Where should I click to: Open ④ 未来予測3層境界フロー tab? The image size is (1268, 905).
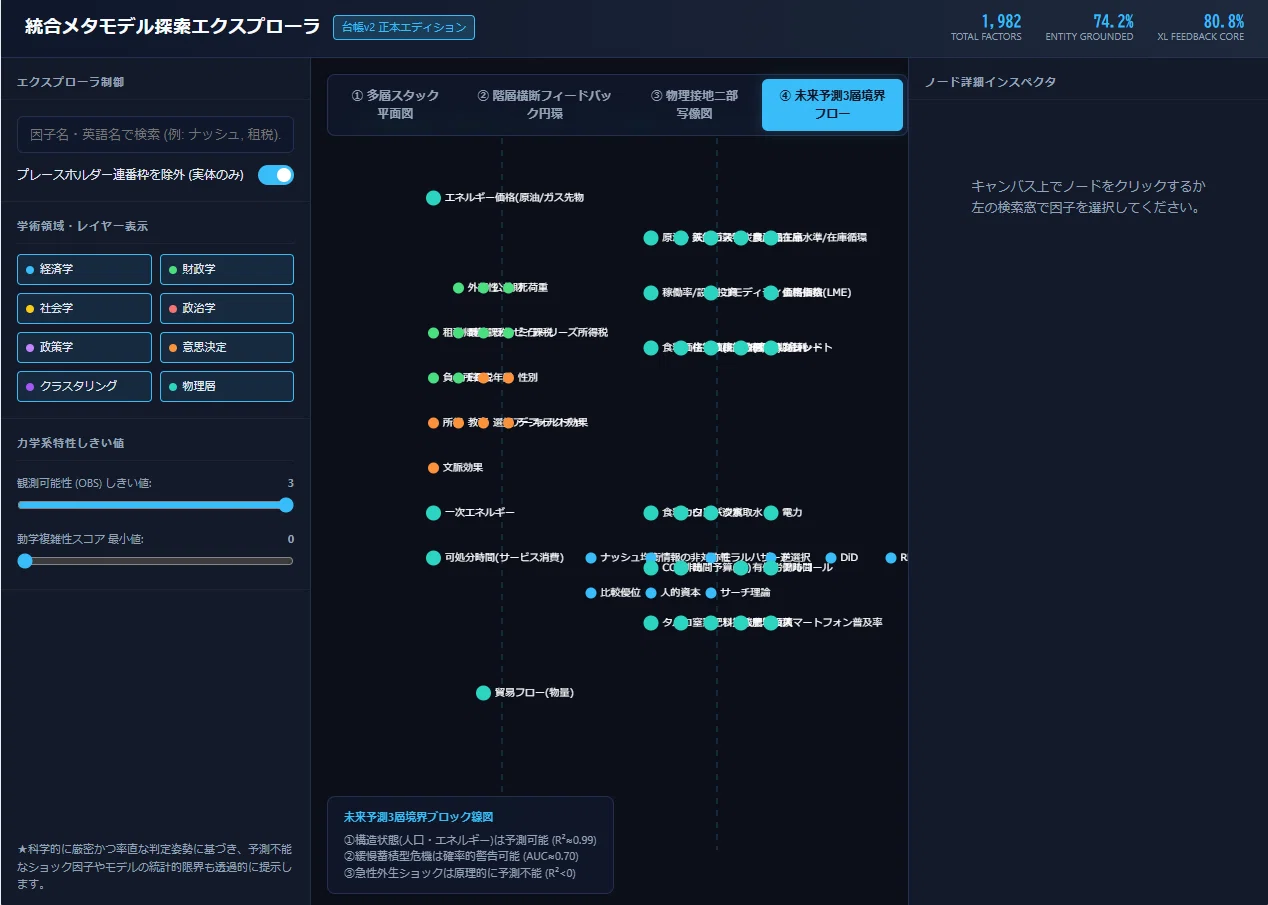point(832,105)
